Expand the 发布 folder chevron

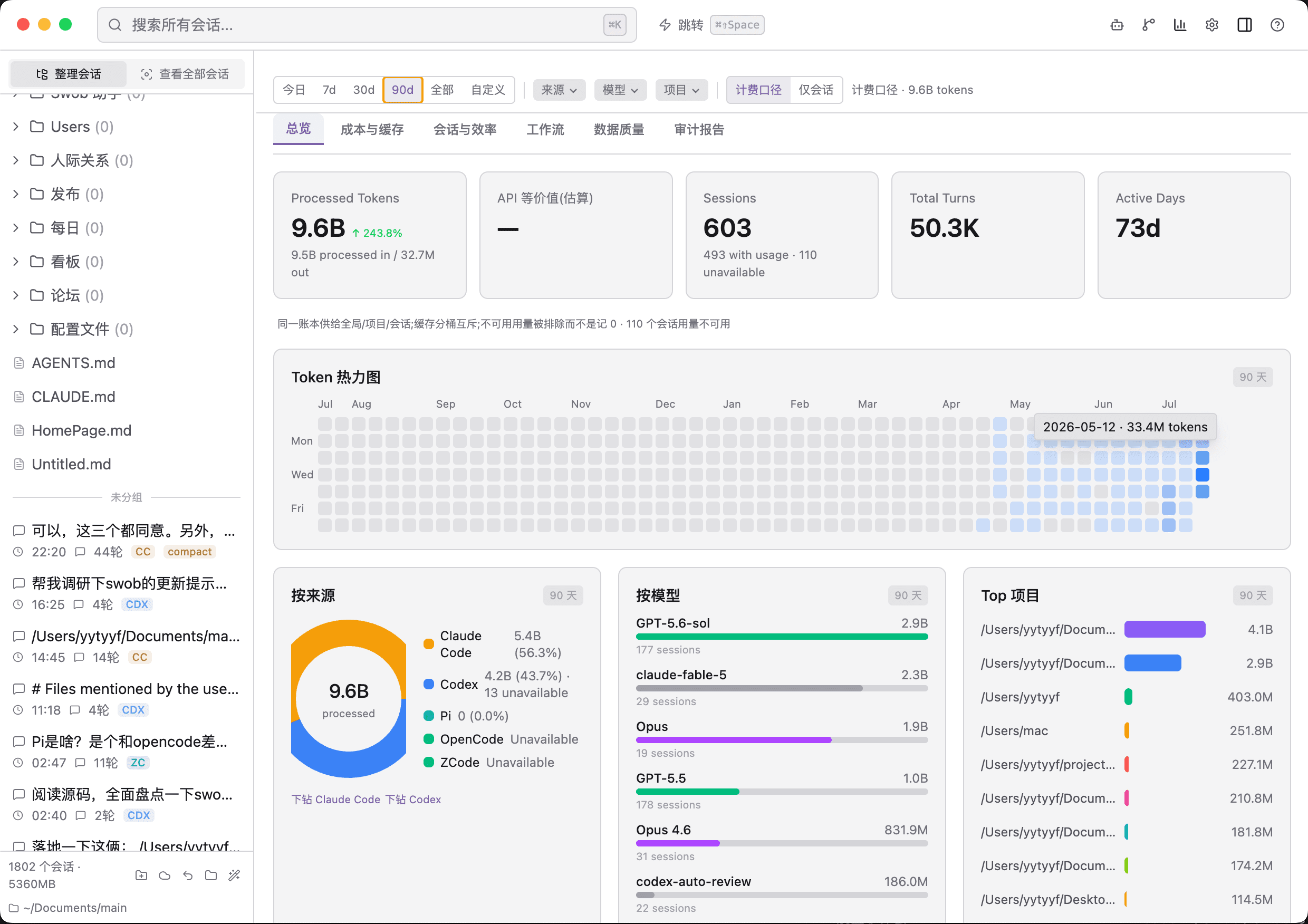(x=15, y=194)
